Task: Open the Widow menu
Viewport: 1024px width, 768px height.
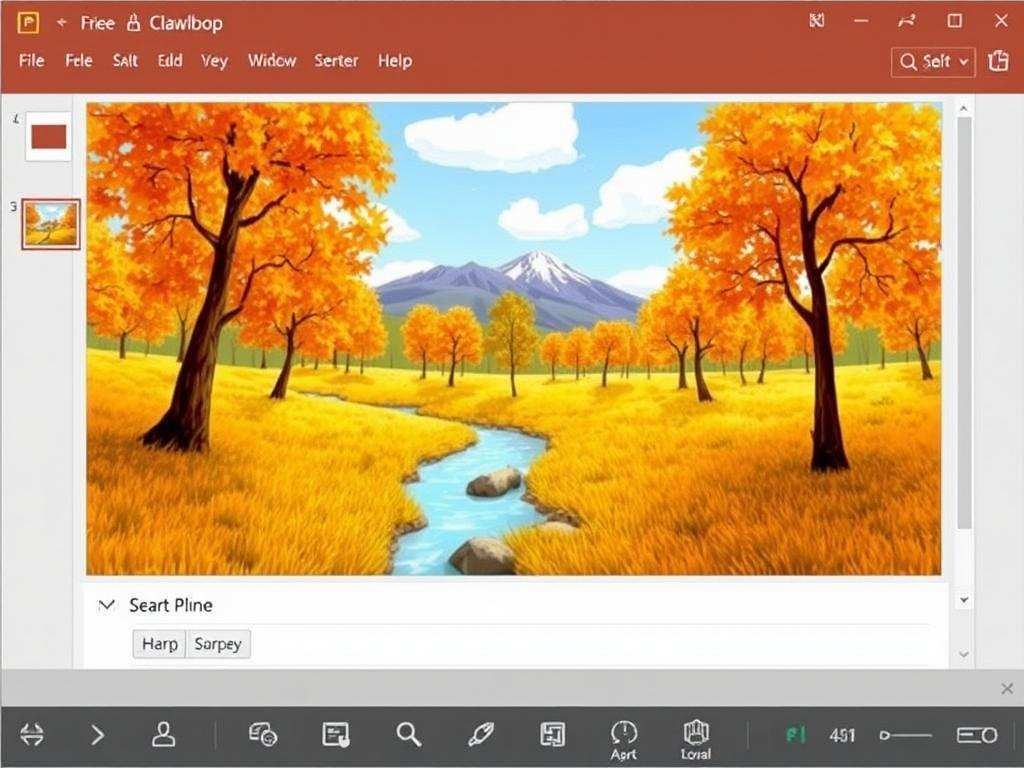Action: pyautogui.click(x=272, y=61)
